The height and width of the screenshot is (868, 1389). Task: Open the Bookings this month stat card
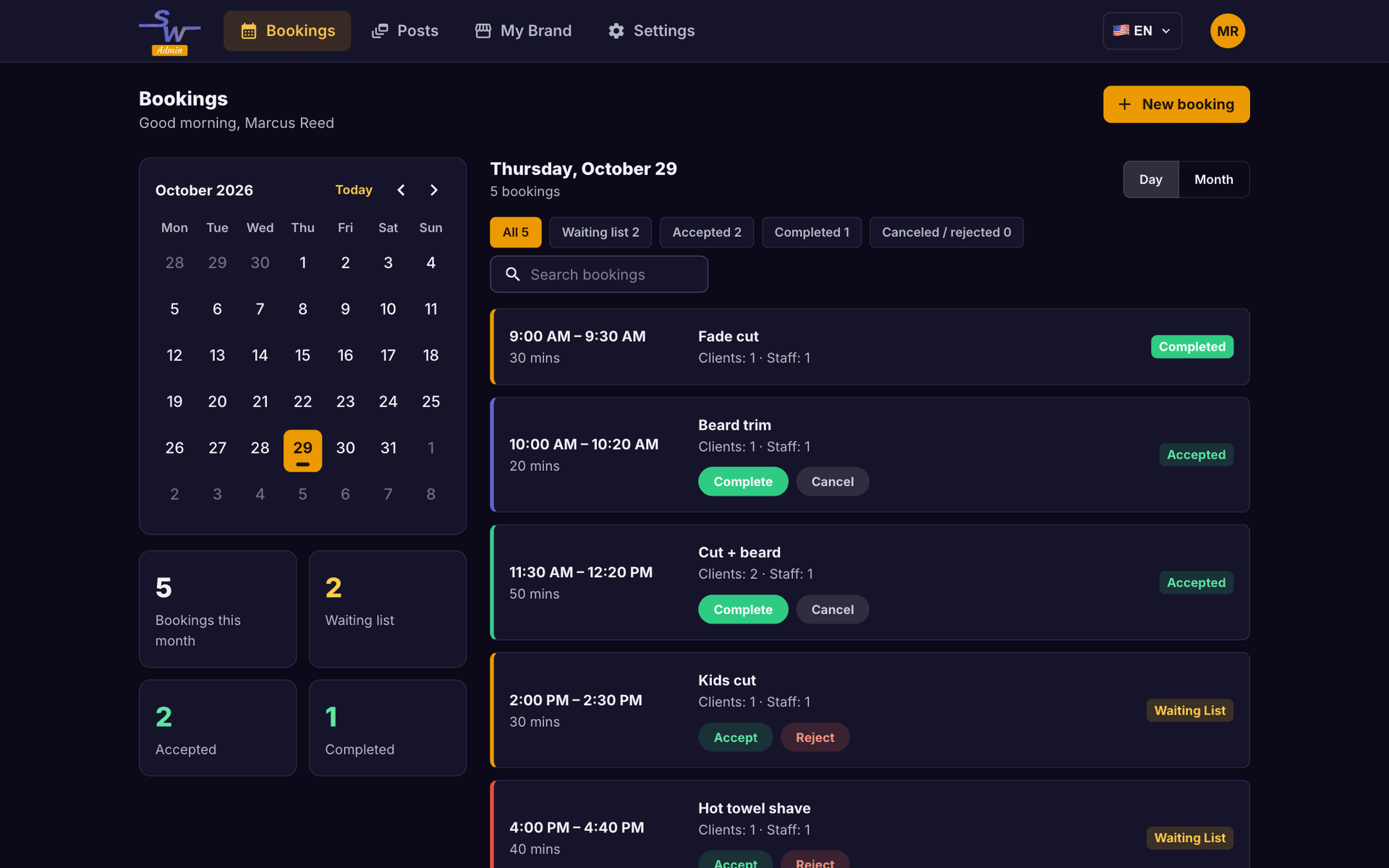(x=218, y=609)
